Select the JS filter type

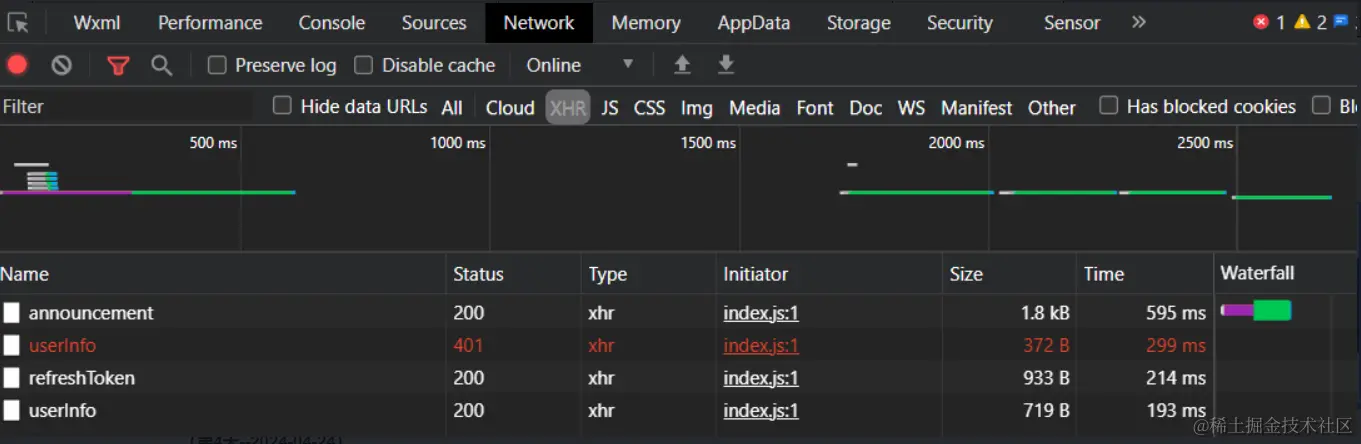coord(610,107)
